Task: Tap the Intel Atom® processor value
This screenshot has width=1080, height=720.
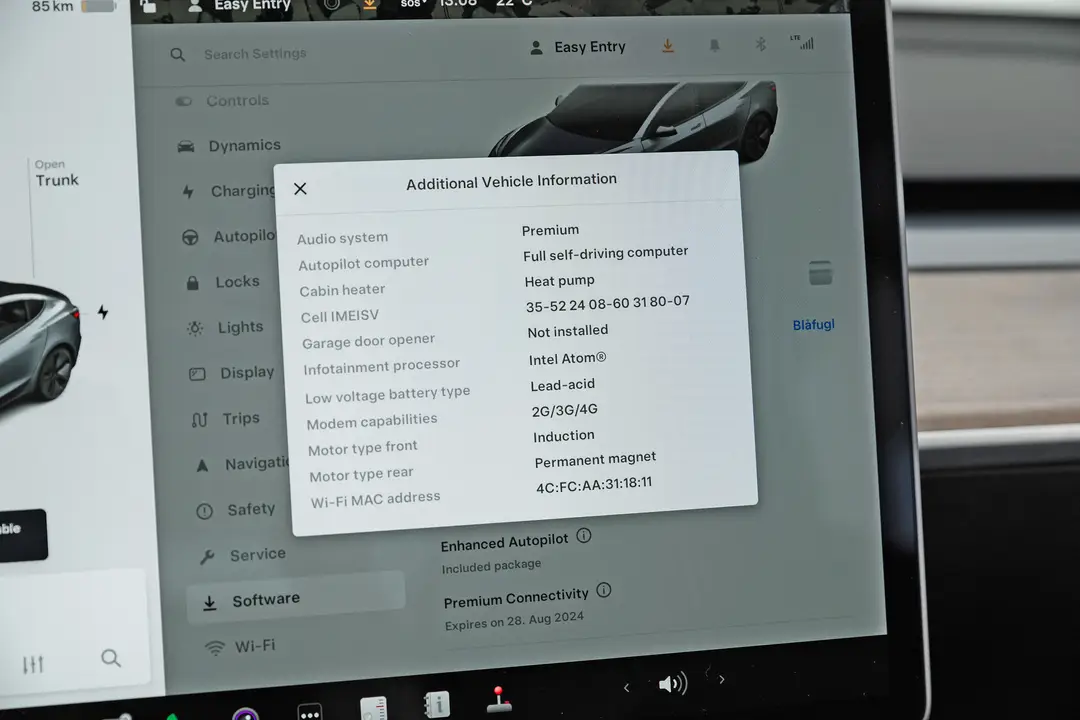Action: click(x=568, y=359)
